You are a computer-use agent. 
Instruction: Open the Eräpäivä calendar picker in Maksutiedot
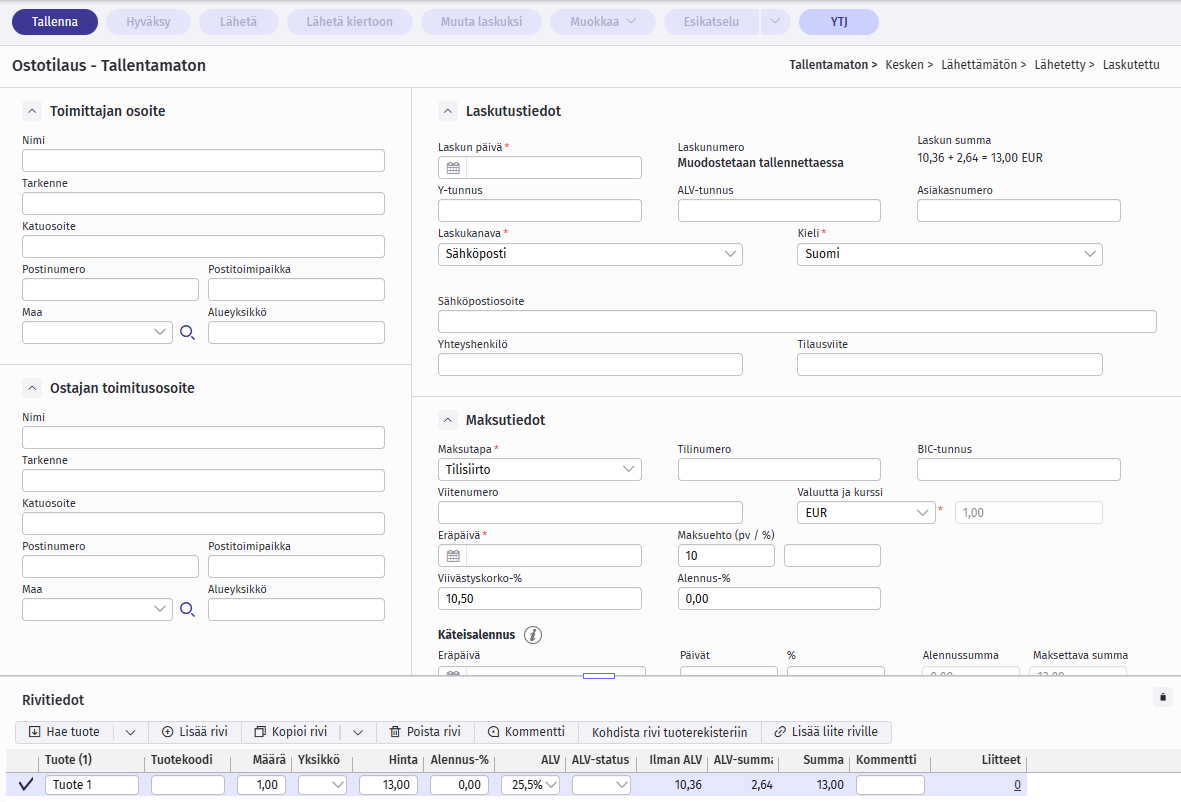[x=453, y=556]
